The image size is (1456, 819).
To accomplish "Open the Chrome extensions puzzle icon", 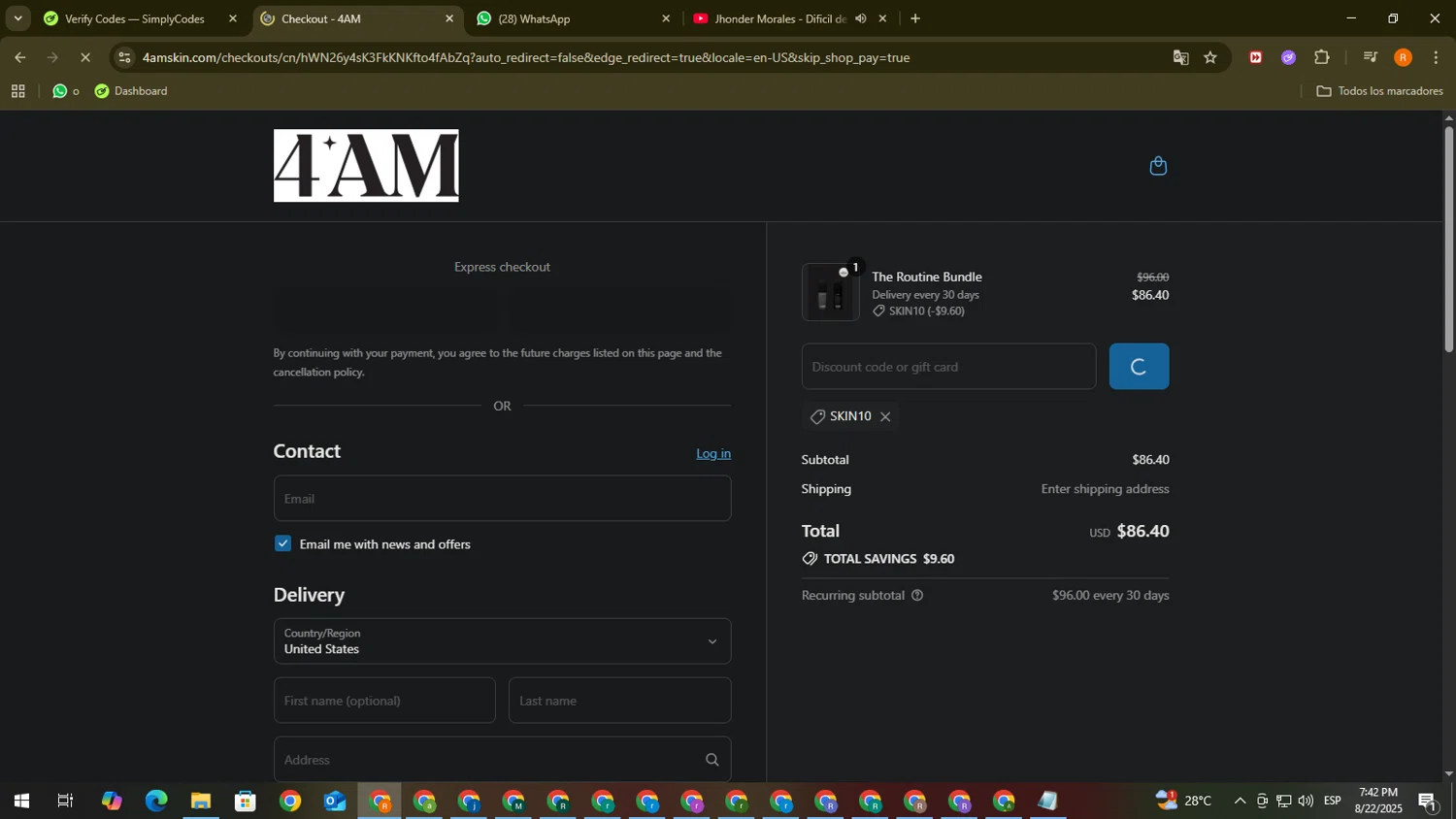I will point(1321,57).
